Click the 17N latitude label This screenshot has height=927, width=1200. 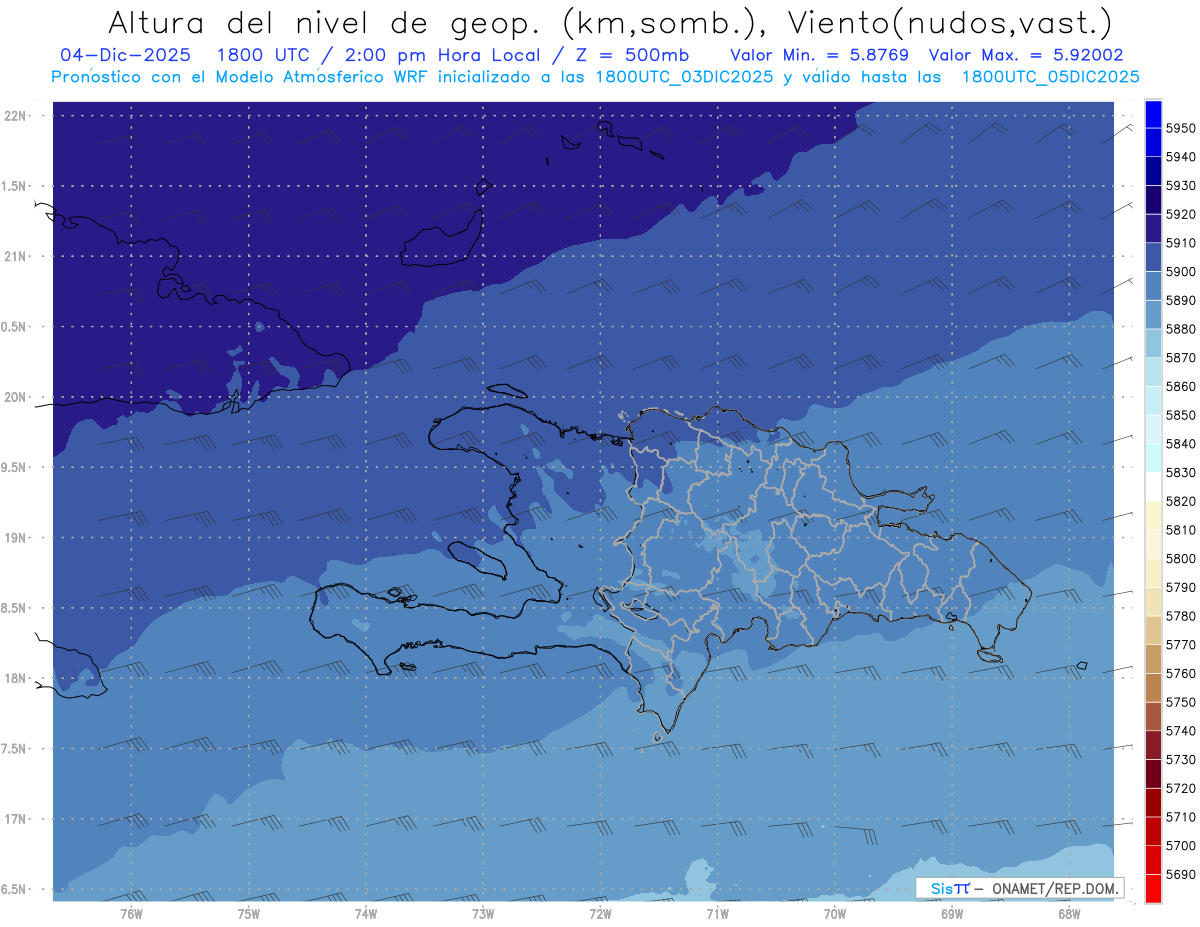[x=17, y=820]
